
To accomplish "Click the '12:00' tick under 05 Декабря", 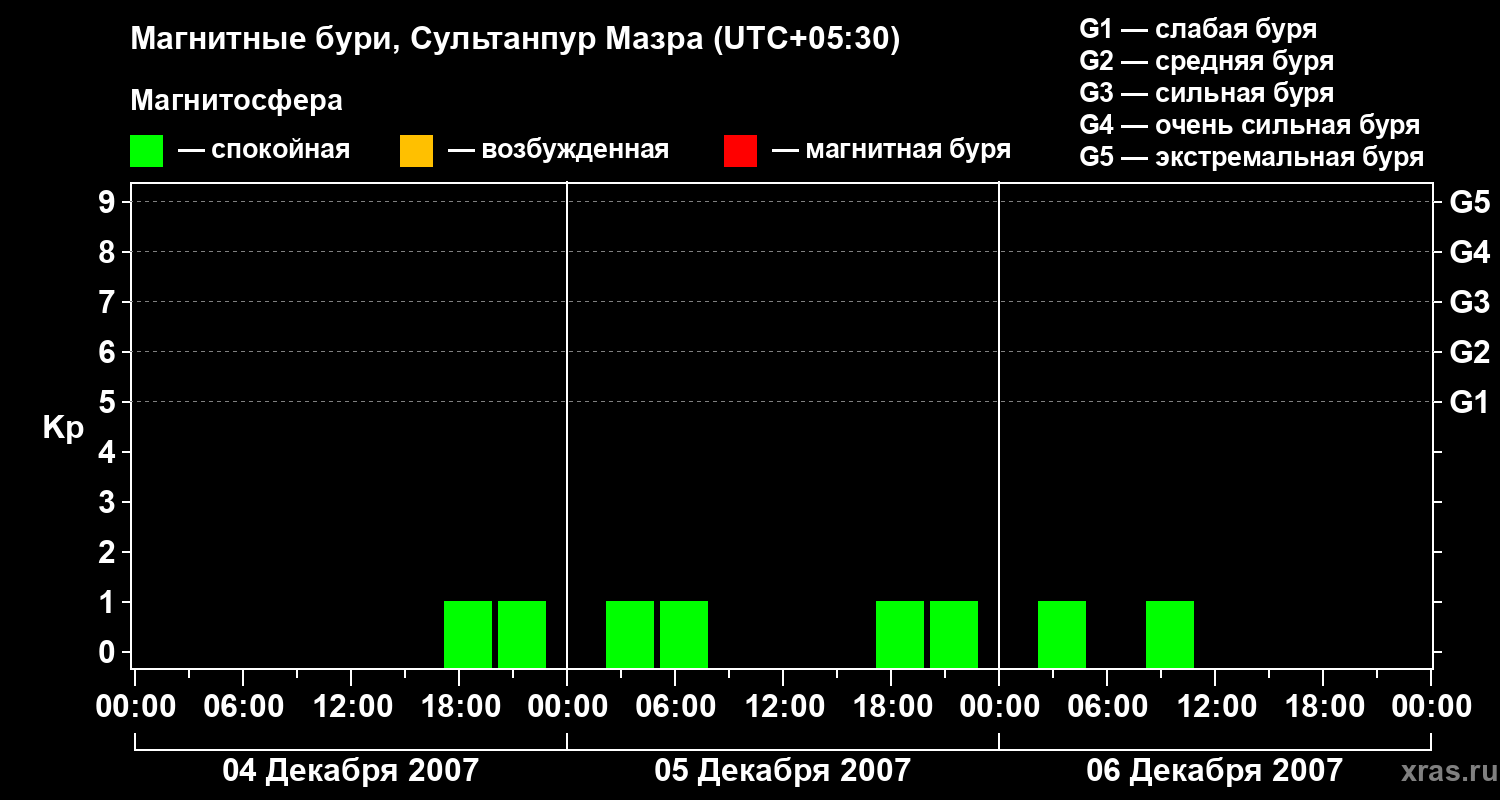I will tap(783, 706).
